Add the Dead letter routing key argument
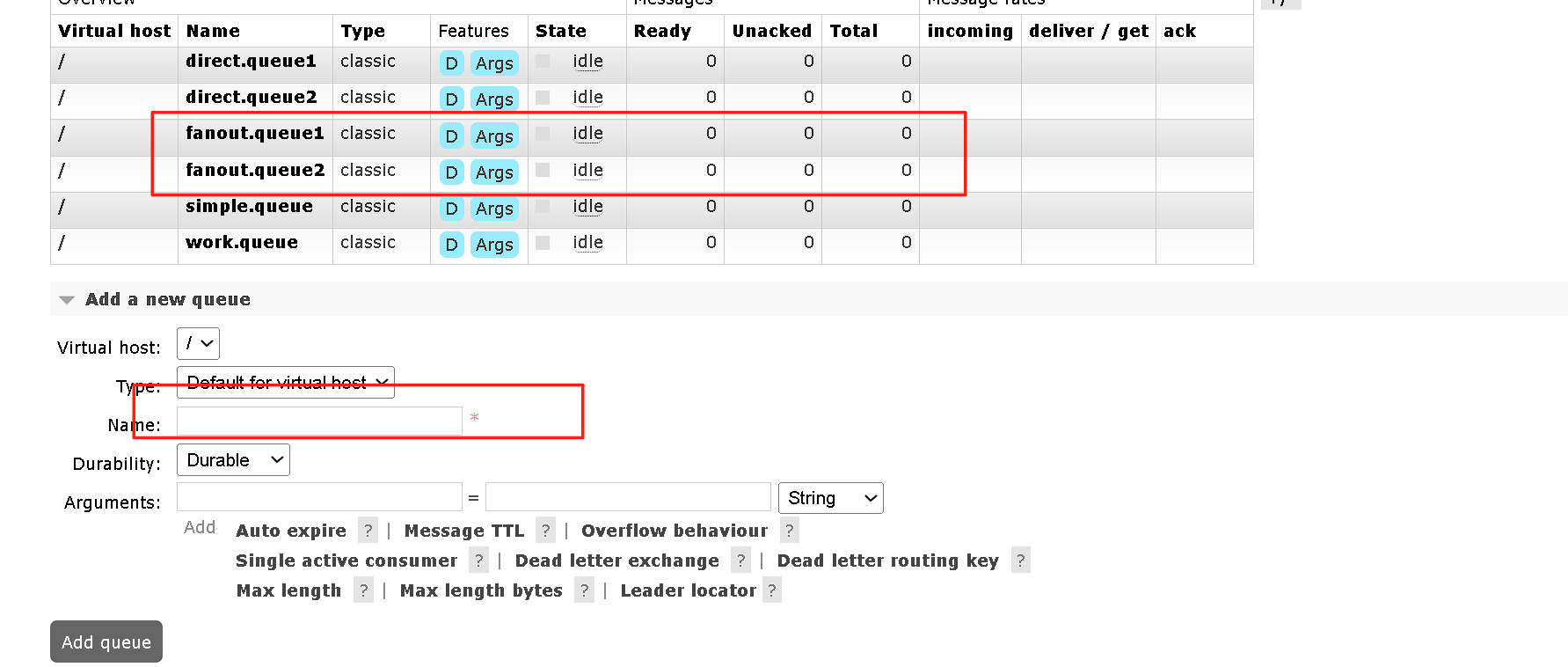 (888, 561)
